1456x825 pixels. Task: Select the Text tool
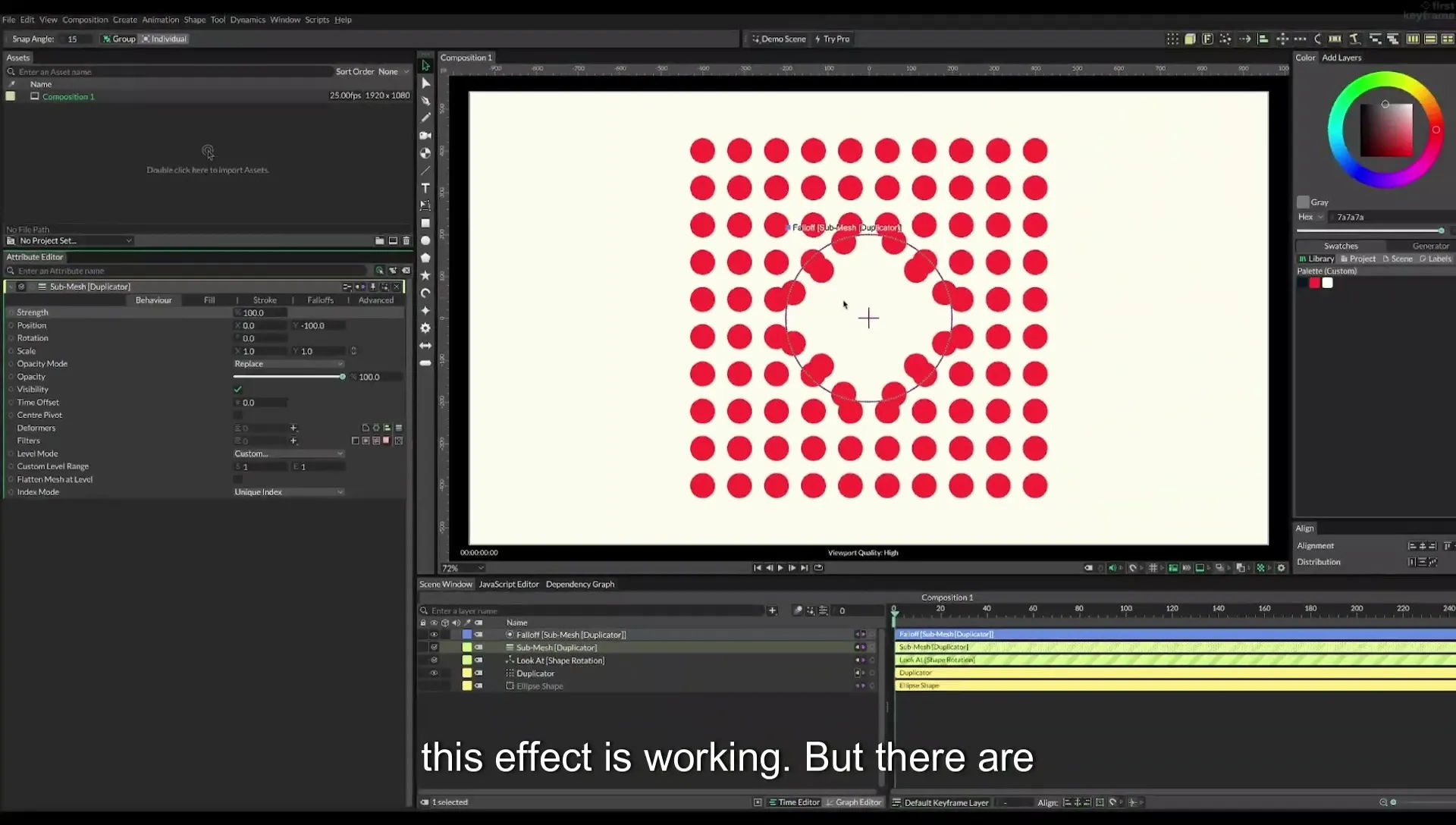coord(425,188)
